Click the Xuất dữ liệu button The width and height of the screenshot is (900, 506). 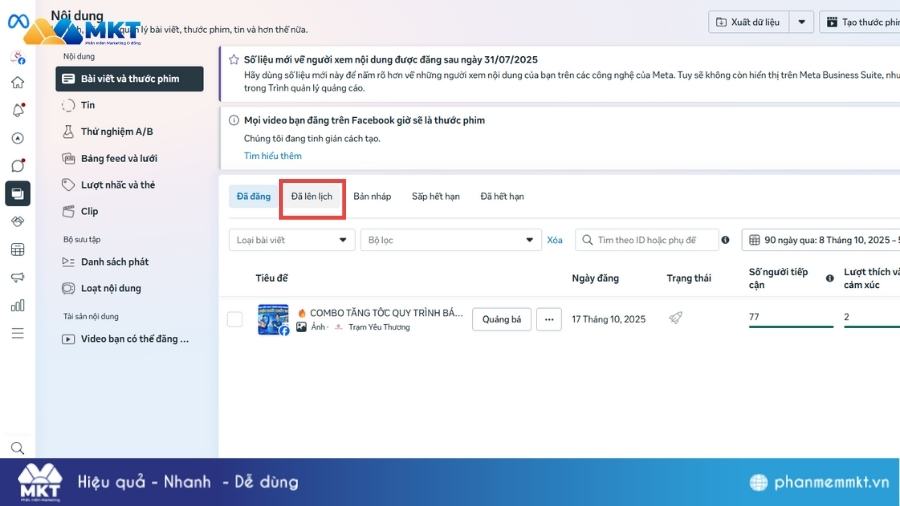tap(748, 22)
